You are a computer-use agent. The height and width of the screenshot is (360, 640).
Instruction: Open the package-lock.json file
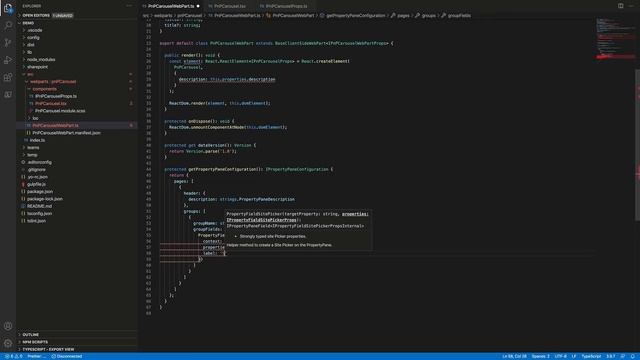coord(45,199)
